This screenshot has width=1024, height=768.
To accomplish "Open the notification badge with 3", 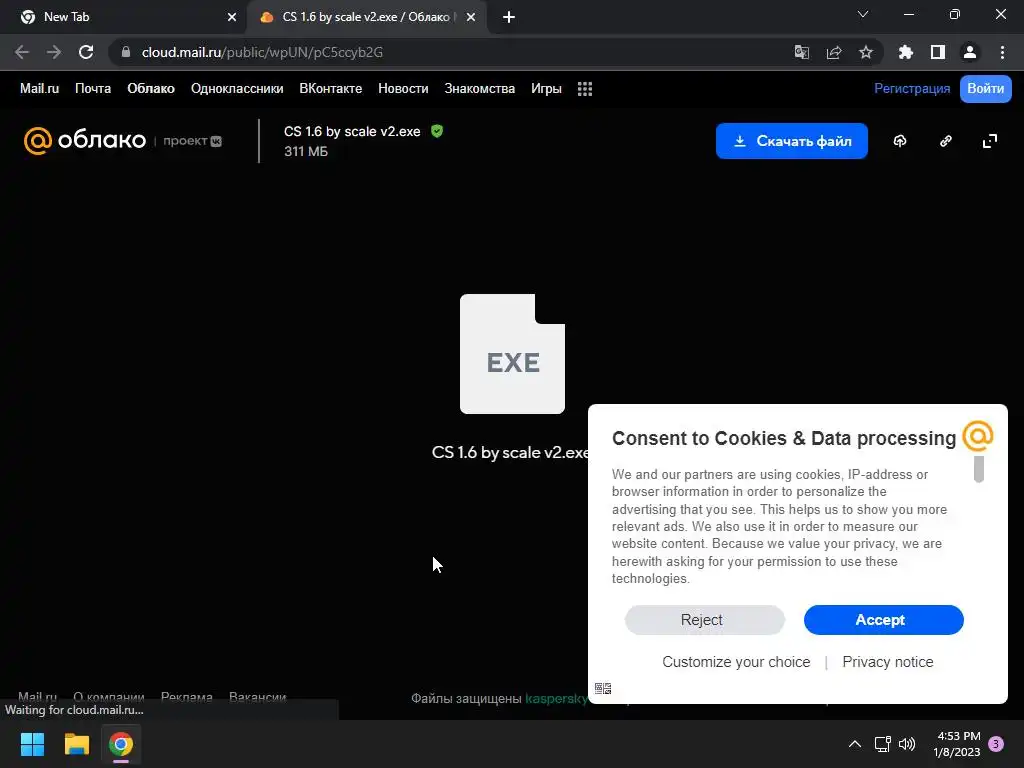I will (996, 744).
